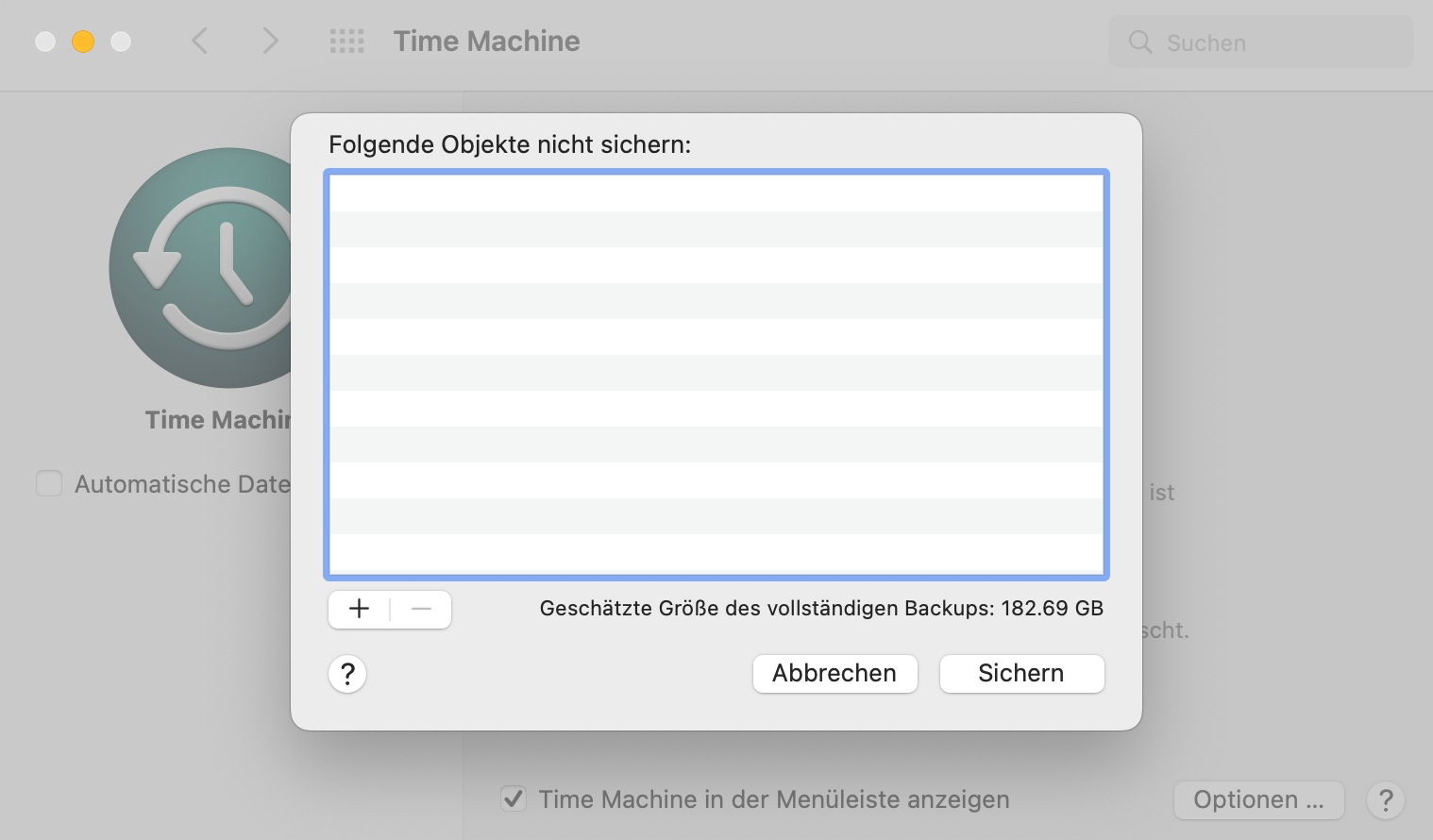
Task: Click the large Time Machine clock icon
Action: point(208,268)
